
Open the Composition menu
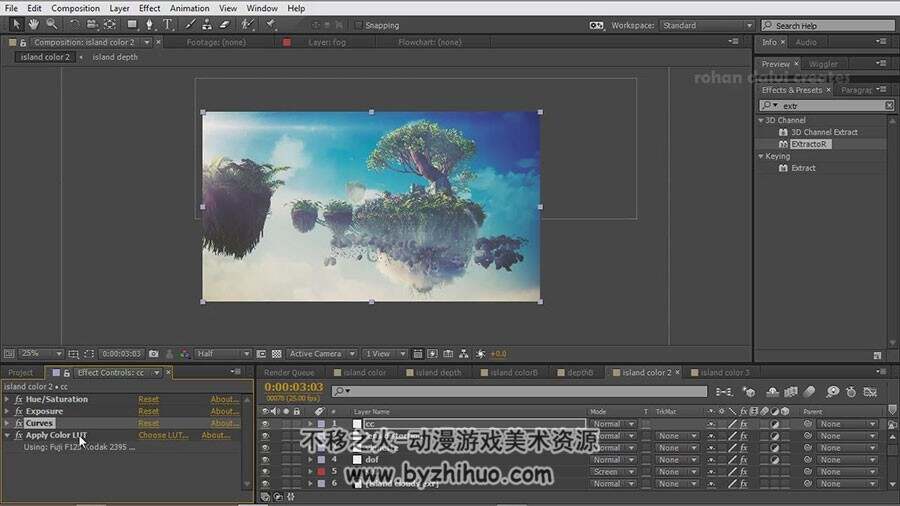click(x=75, y=8)
